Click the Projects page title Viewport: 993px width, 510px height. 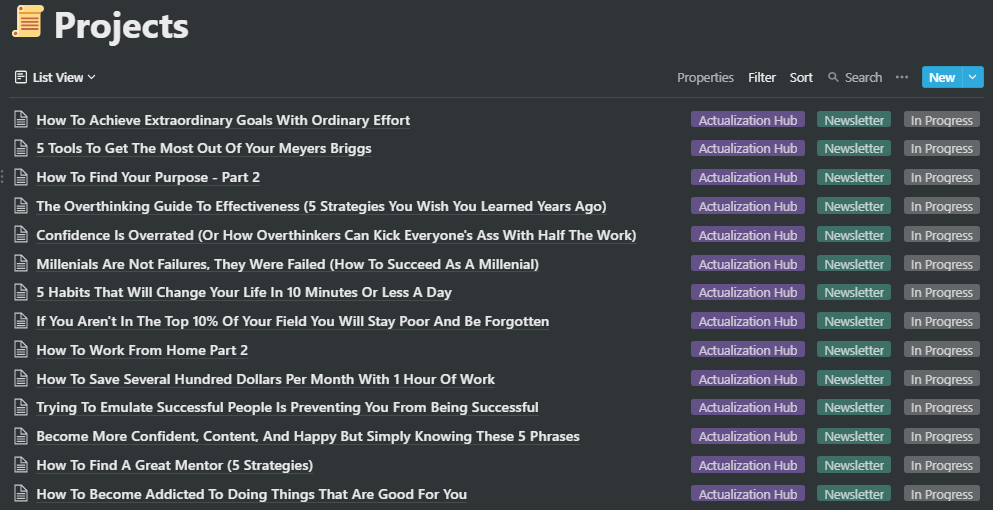point(121,26)
